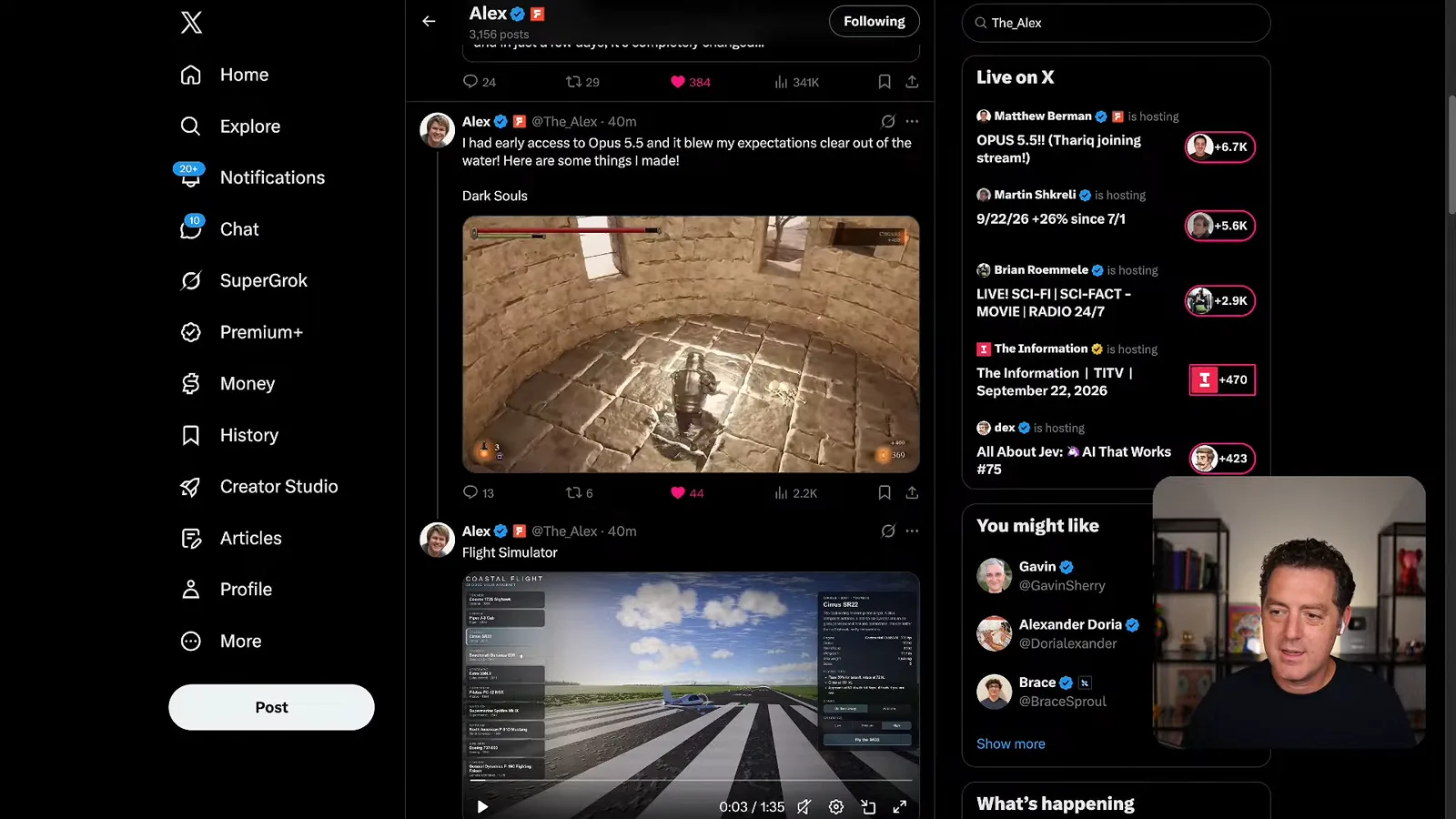Bookmark the Dark Souls post

tap(884, 492)
